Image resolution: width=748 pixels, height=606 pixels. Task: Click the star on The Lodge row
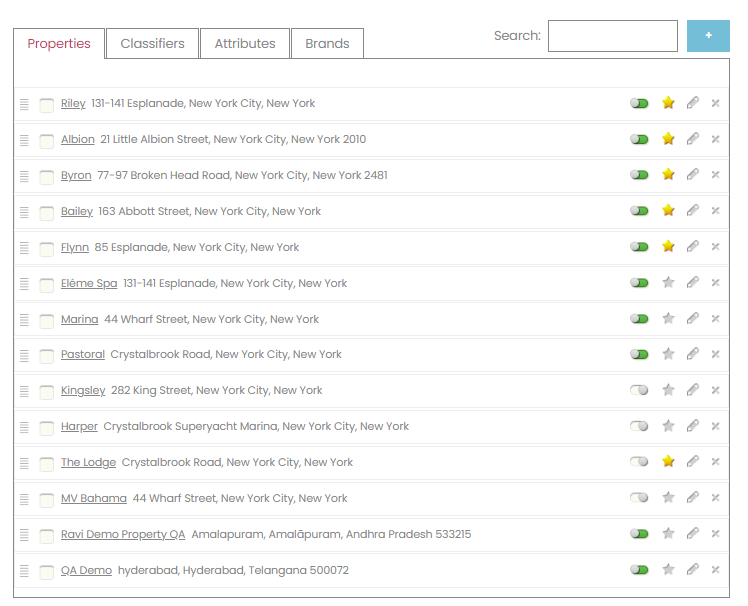tap(668, 461)
